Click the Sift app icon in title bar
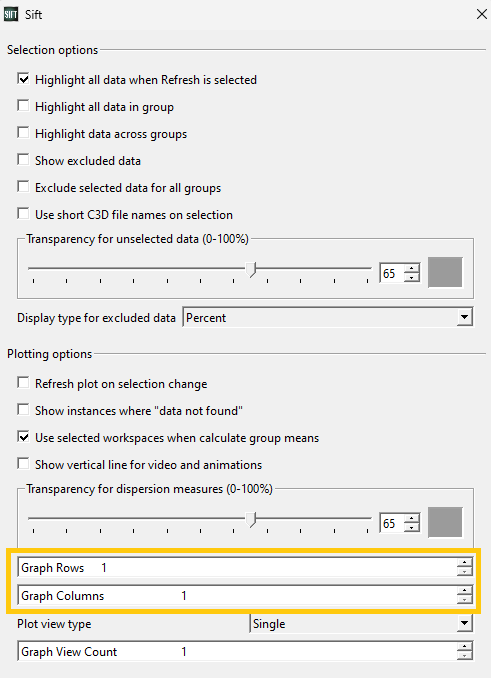The image size is (491, 678). (x=11, y=14)
